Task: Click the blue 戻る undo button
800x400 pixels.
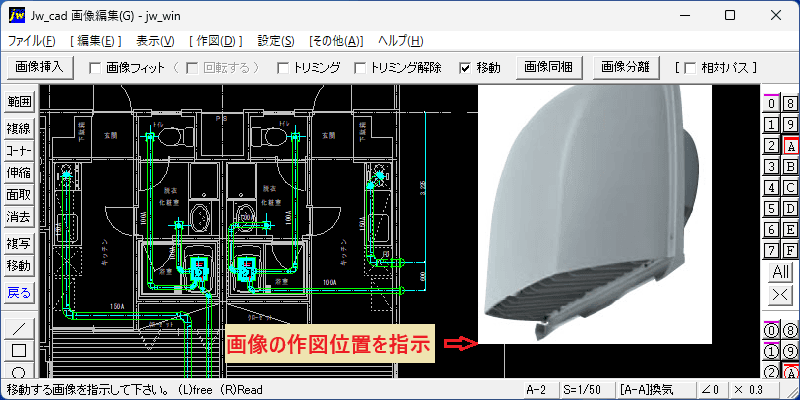Action: 18,293
